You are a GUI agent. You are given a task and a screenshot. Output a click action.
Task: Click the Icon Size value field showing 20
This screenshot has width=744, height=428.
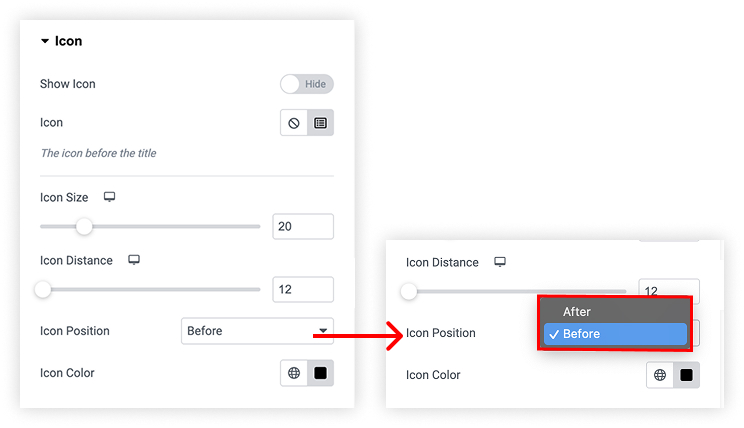click(303, 226)
